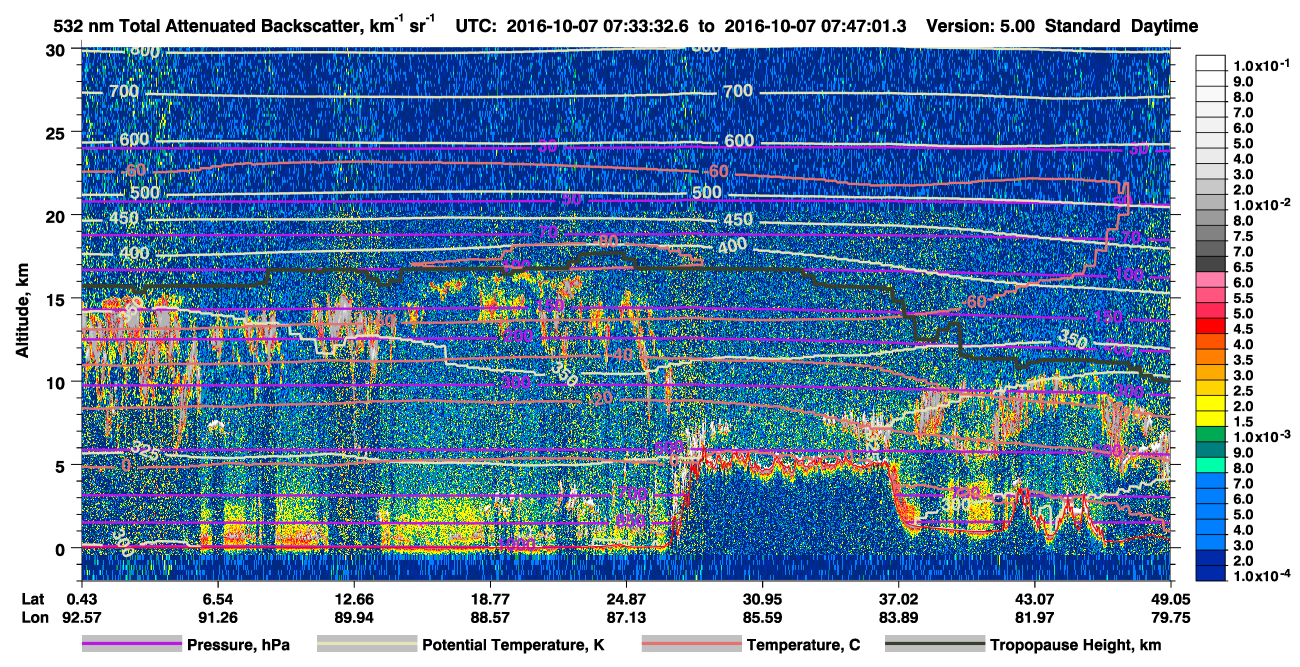The height and width of the screenshot is (667, 1300).
Task: Click the altitude tick label 20
Action: coord(55,216)
